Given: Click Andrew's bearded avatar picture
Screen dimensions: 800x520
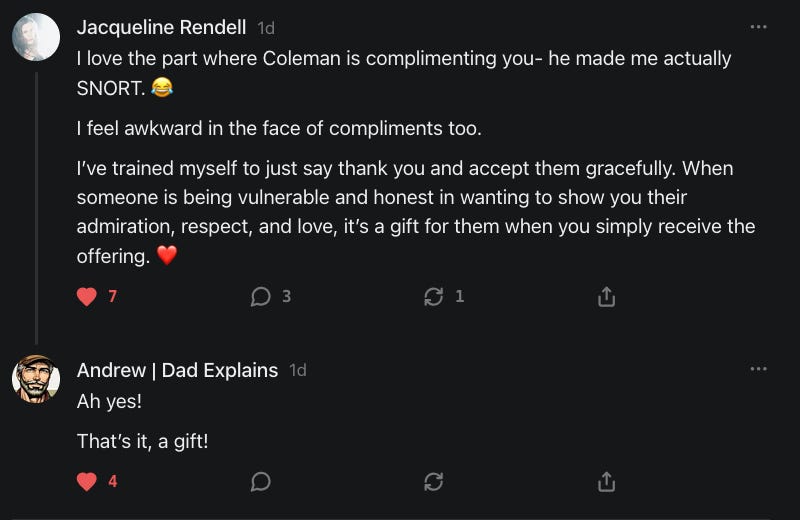Looking at the screenshot, I should click(36, 379).
